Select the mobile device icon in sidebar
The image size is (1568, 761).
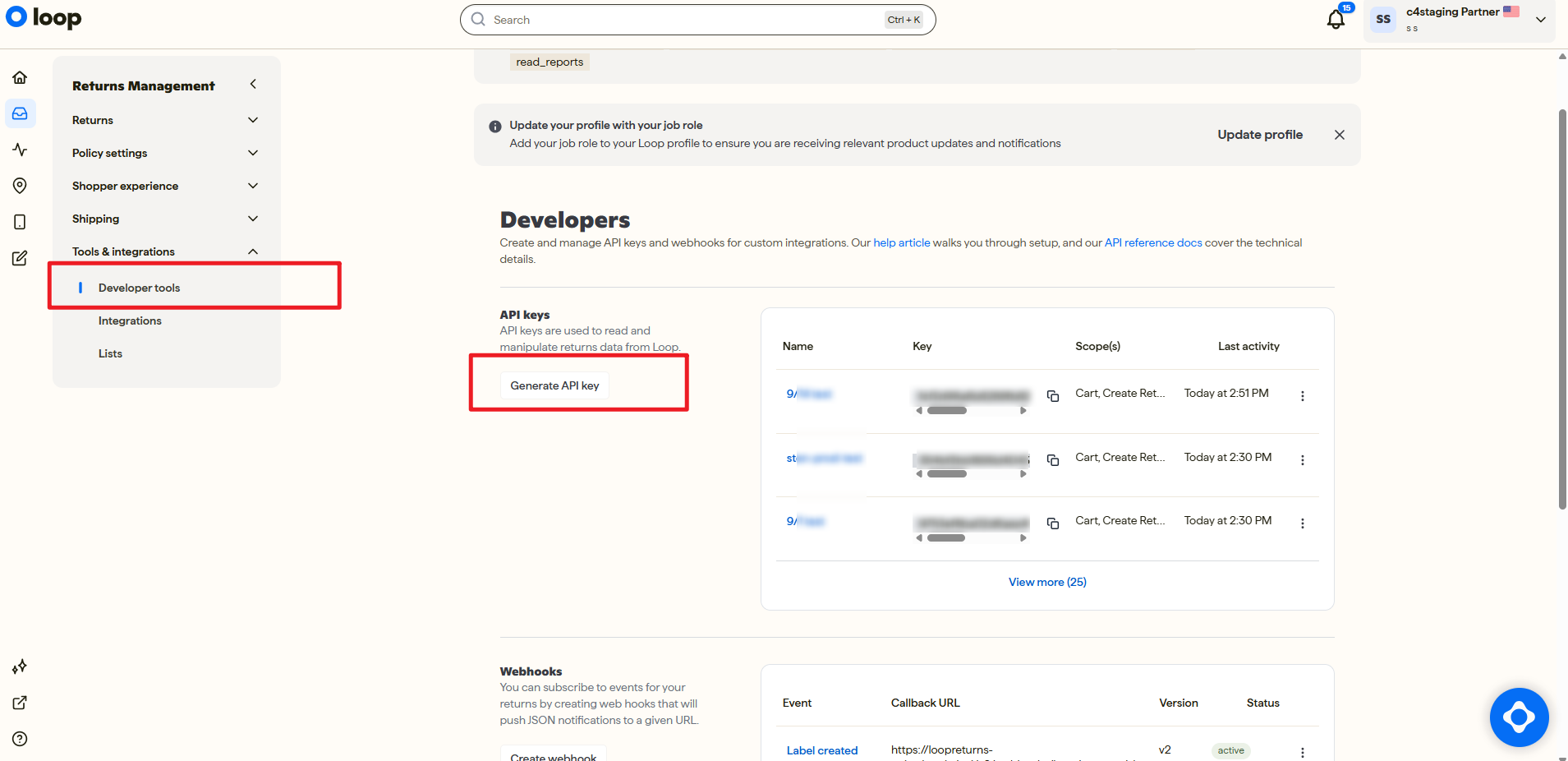click(20, 222)
